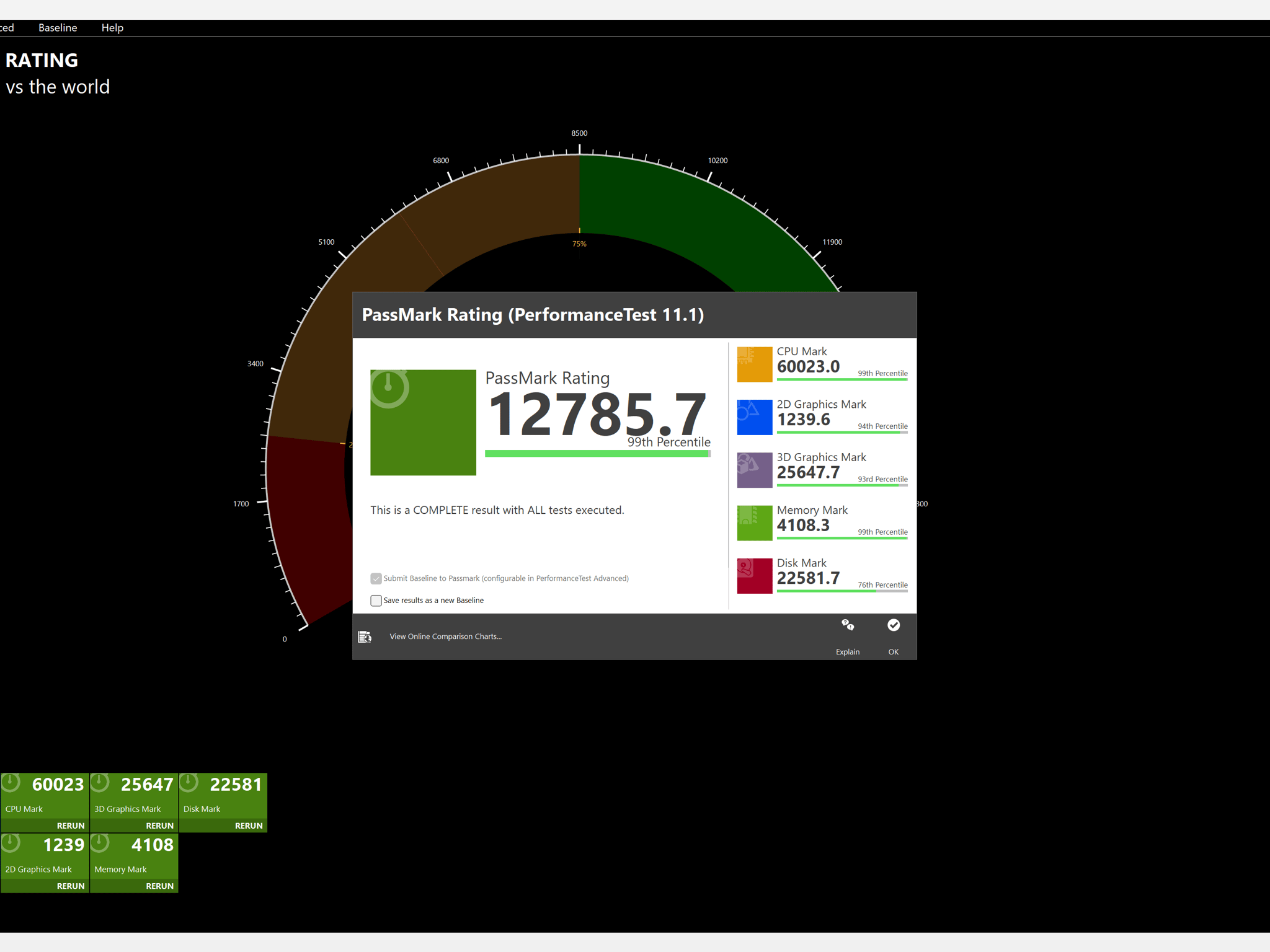
Task: Rerun the Memory Mark test tile
Action: tap(160, 886)
